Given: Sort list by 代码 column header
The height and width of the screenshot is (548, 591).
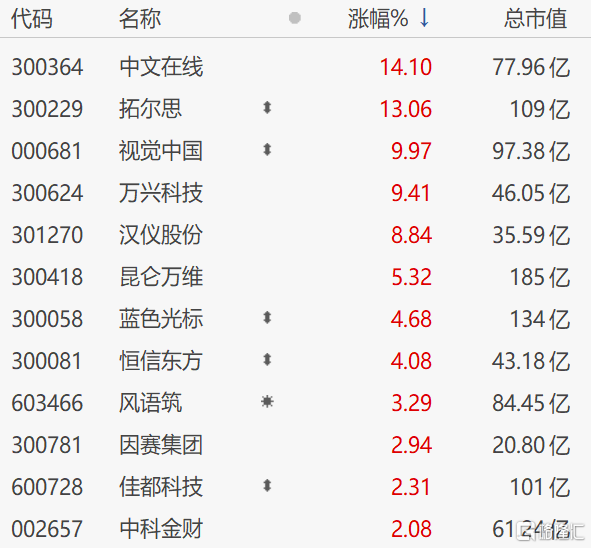Looking at the screenshot, I should [x=32, y=18].
